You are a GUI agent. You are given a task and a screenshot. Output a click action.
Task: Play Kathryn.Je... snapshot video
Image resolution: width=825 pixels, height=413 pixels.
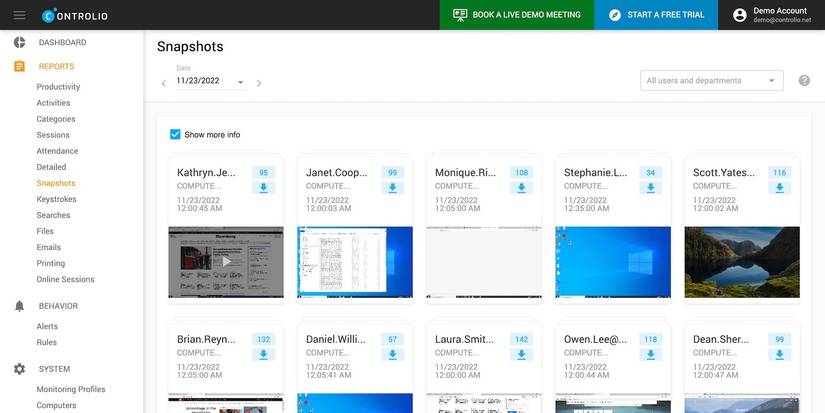point(226,261)
